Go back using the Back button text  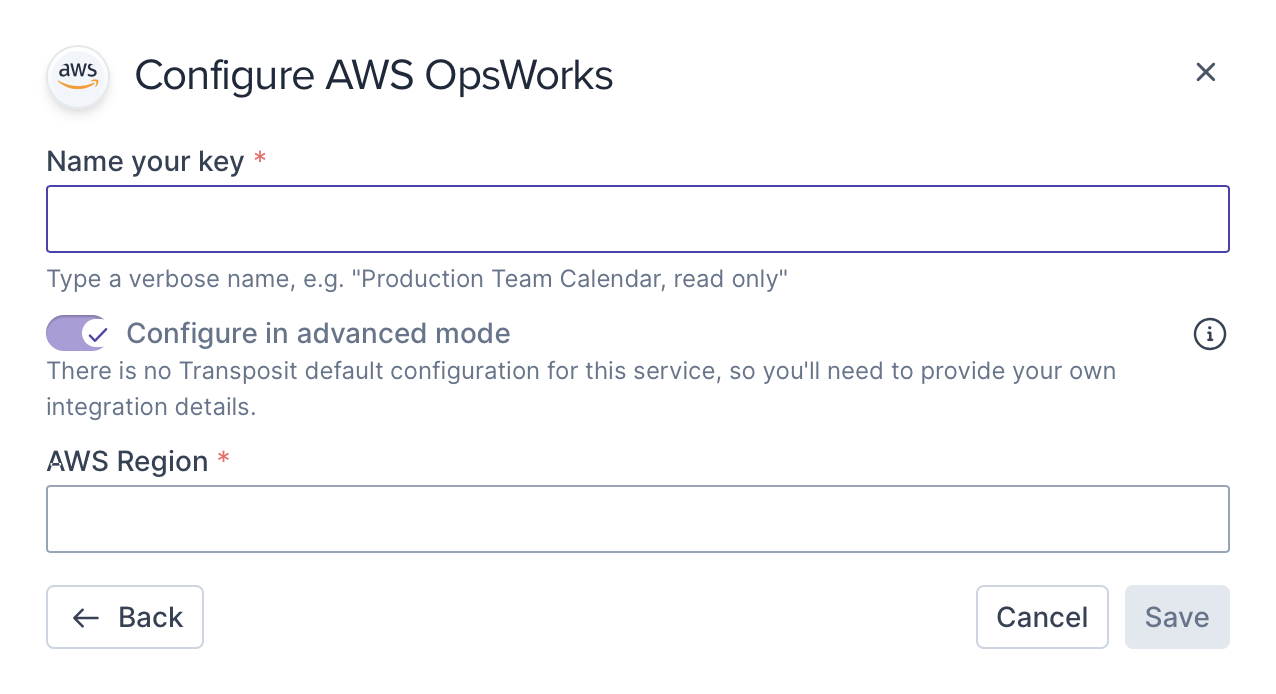[x=150, y=618]
